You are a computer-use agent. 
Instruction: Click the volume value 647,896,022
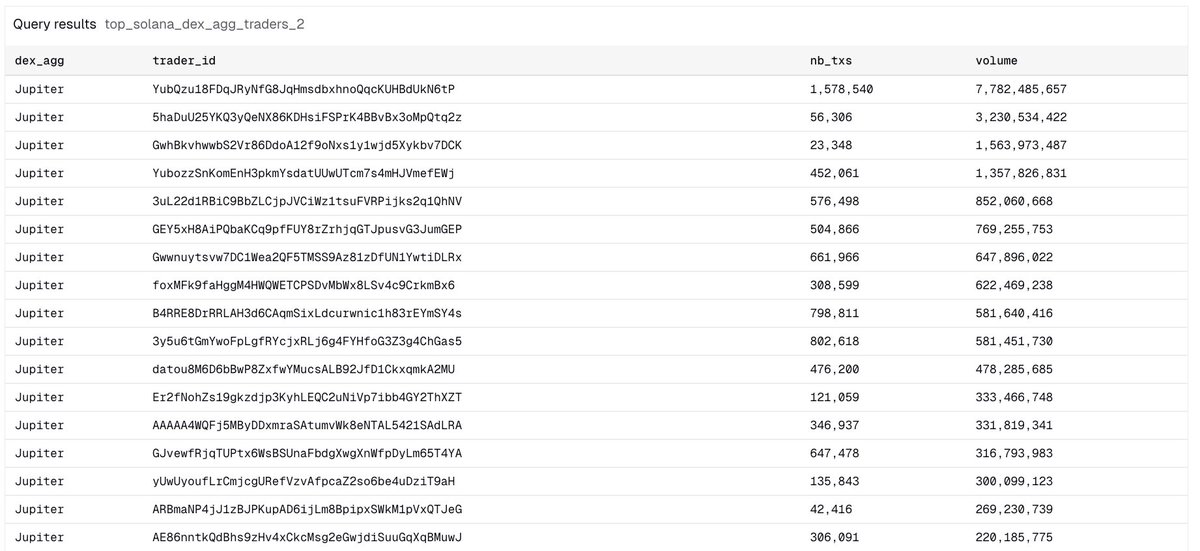click(1014, 257)
